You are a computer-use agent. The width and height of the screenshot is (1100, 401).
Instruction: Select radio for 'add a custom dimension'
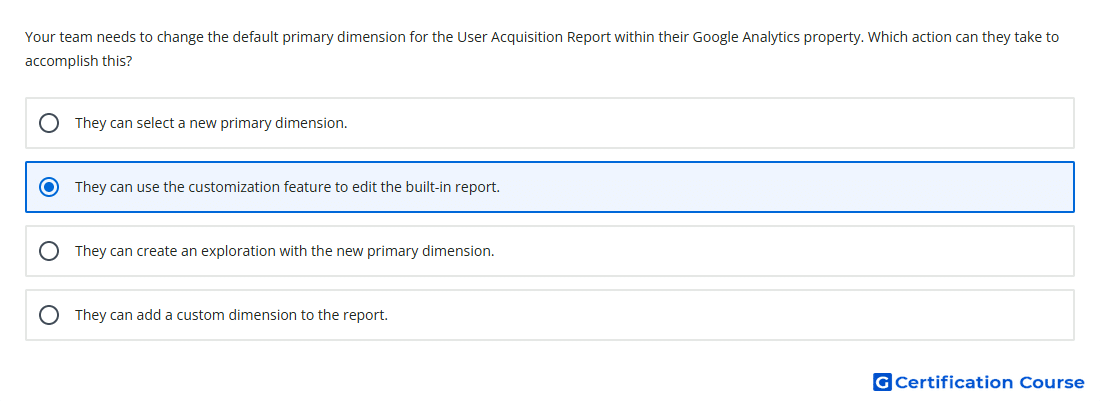(49, 315)
